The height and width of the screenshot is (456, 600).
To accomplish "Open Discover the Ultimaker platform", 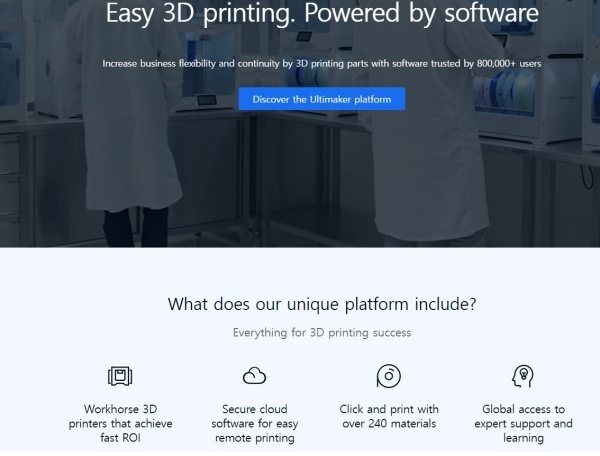I will (x=322, y=99).
